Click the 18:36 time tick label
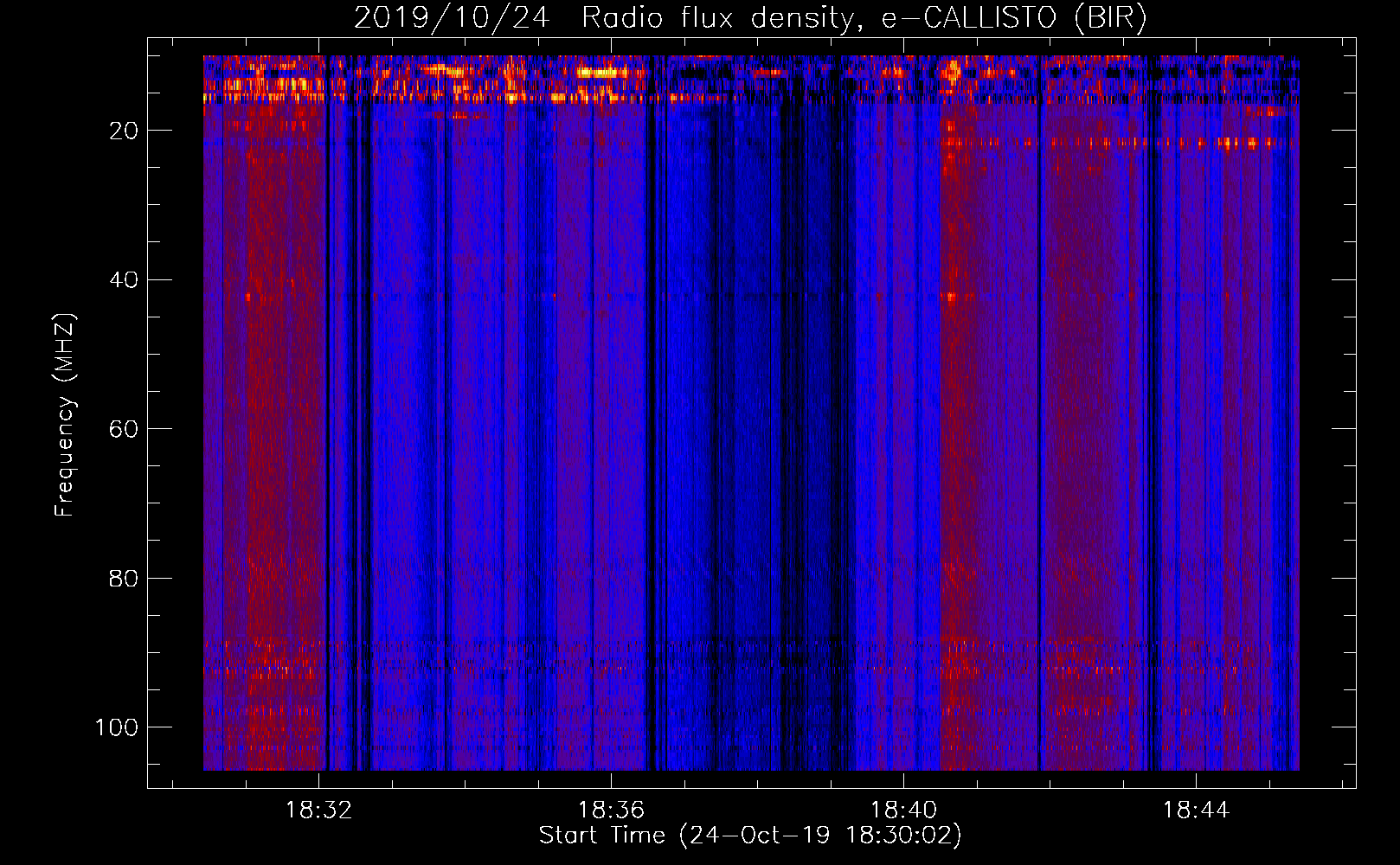1400x865 pixels. pyautogui.click(x=612, y=811)
